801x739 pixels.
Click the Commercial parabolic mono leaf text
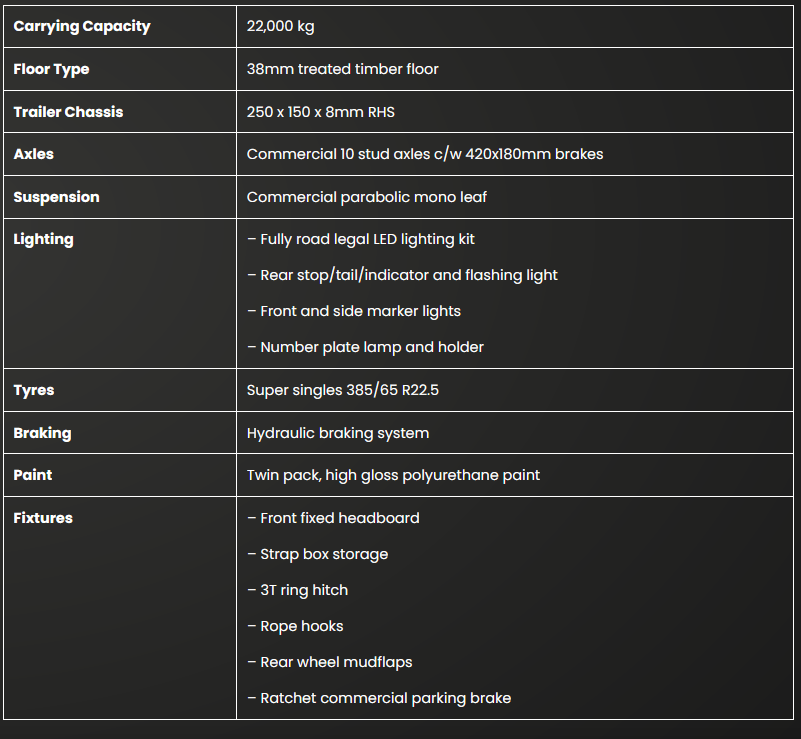(366, 197)
